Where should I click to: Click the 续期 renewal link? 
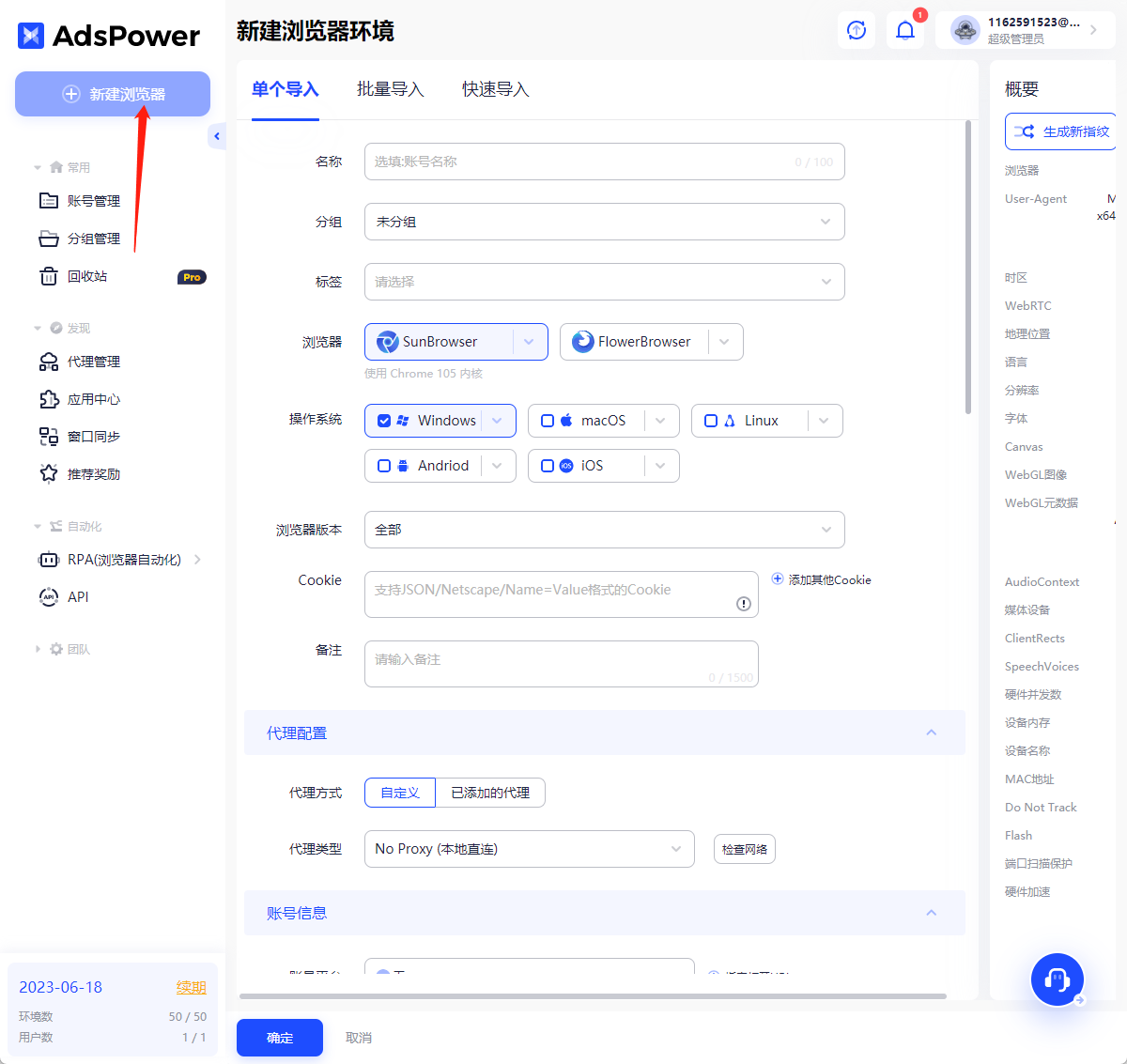pyautogui.click(x=192, y=987)
